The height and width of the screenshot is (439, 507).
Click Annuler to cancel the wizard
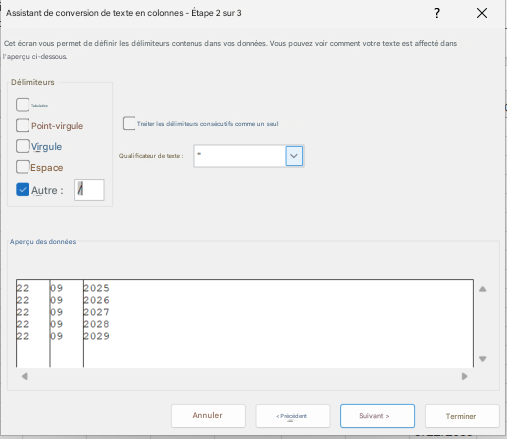(x=208, y=416)
